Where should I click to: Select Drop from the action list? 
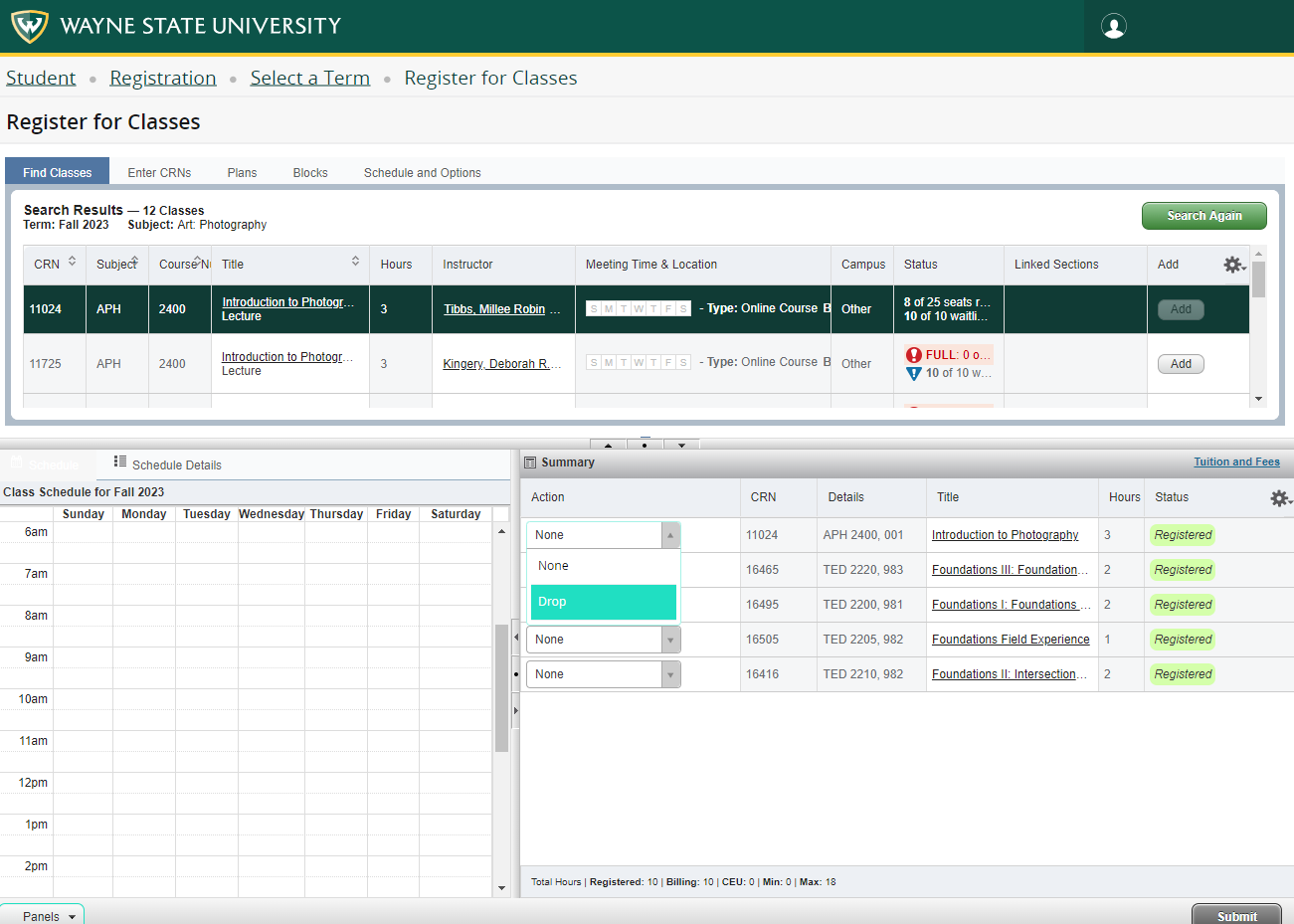click(603, 602)
